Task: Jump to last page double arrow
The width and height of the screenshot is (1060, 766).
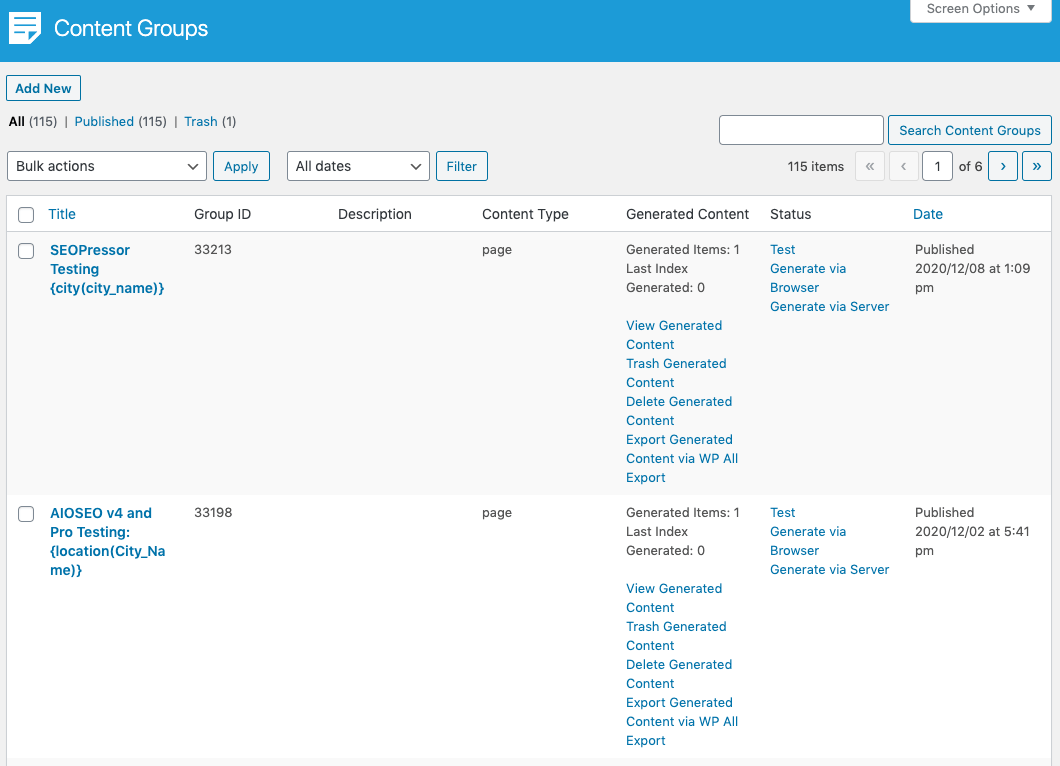Action: pos(1036,166)
